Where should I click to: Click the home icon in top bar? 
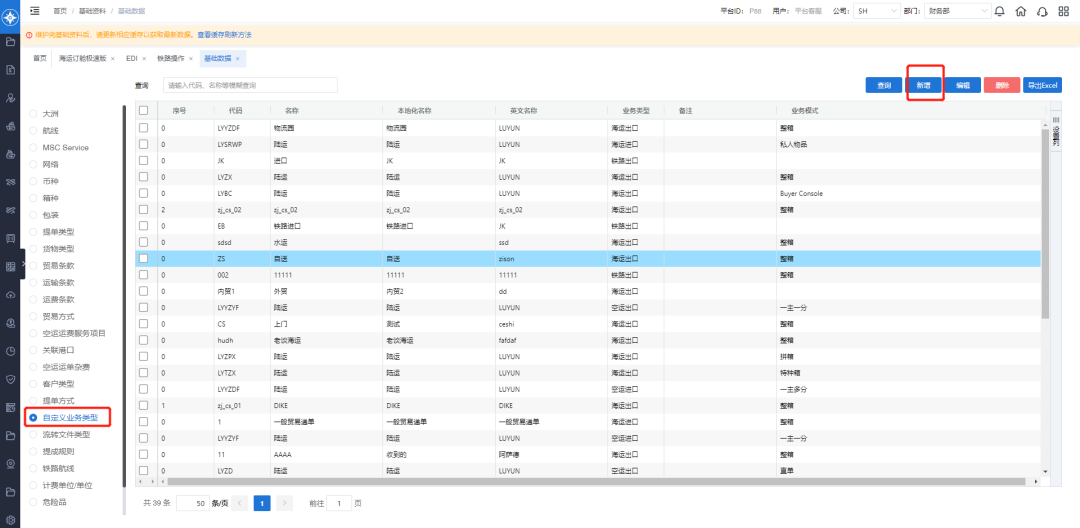[x=1019, y=12]
